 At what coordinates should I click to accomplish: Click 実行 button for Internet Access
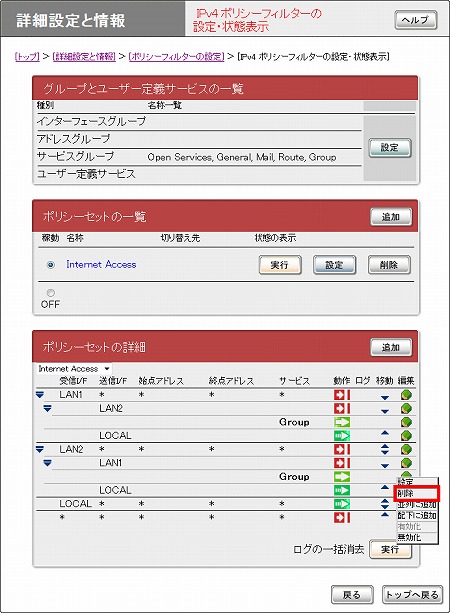click(280, 265)
